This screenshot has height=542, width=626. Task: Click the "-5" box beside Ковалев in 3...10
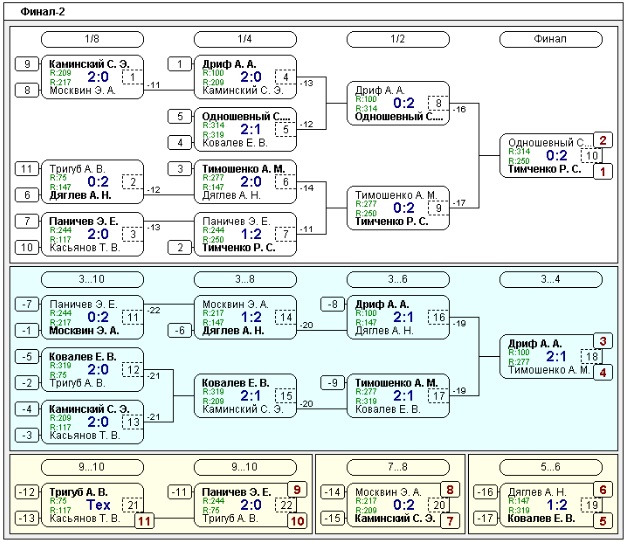click(27, 356)
